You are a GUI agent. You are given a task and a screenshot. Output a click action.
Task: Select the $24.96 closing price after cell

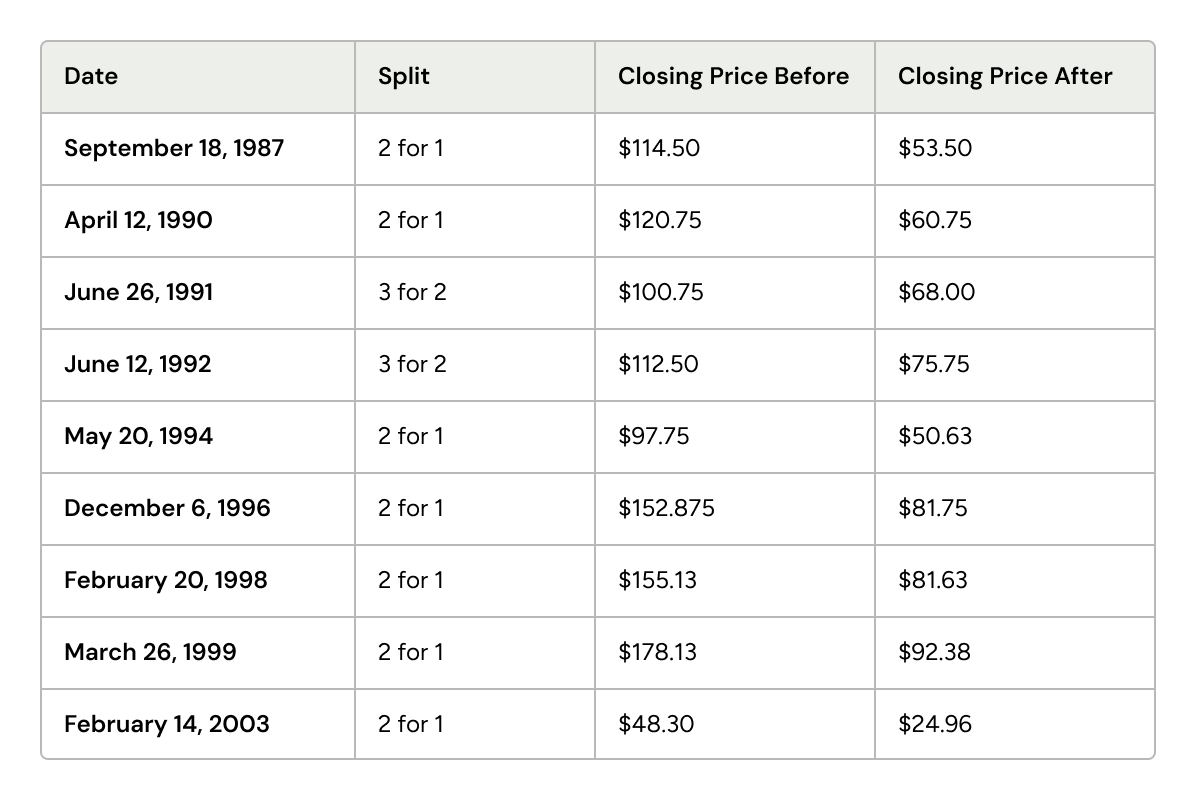point(934,724)
